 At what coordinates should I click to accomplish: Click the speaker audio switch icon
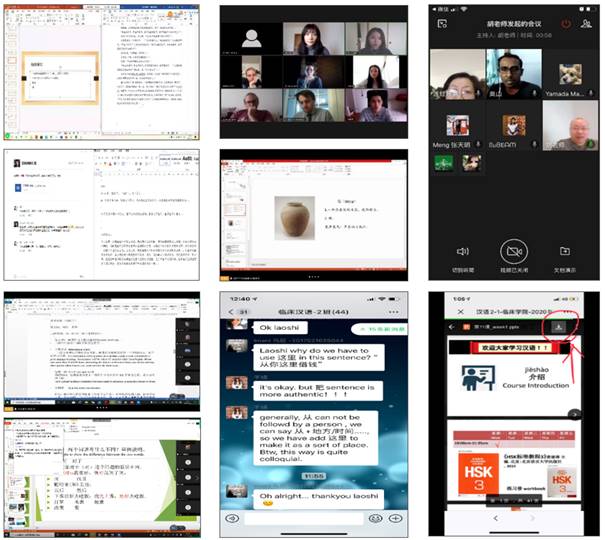tap(462, 251)
